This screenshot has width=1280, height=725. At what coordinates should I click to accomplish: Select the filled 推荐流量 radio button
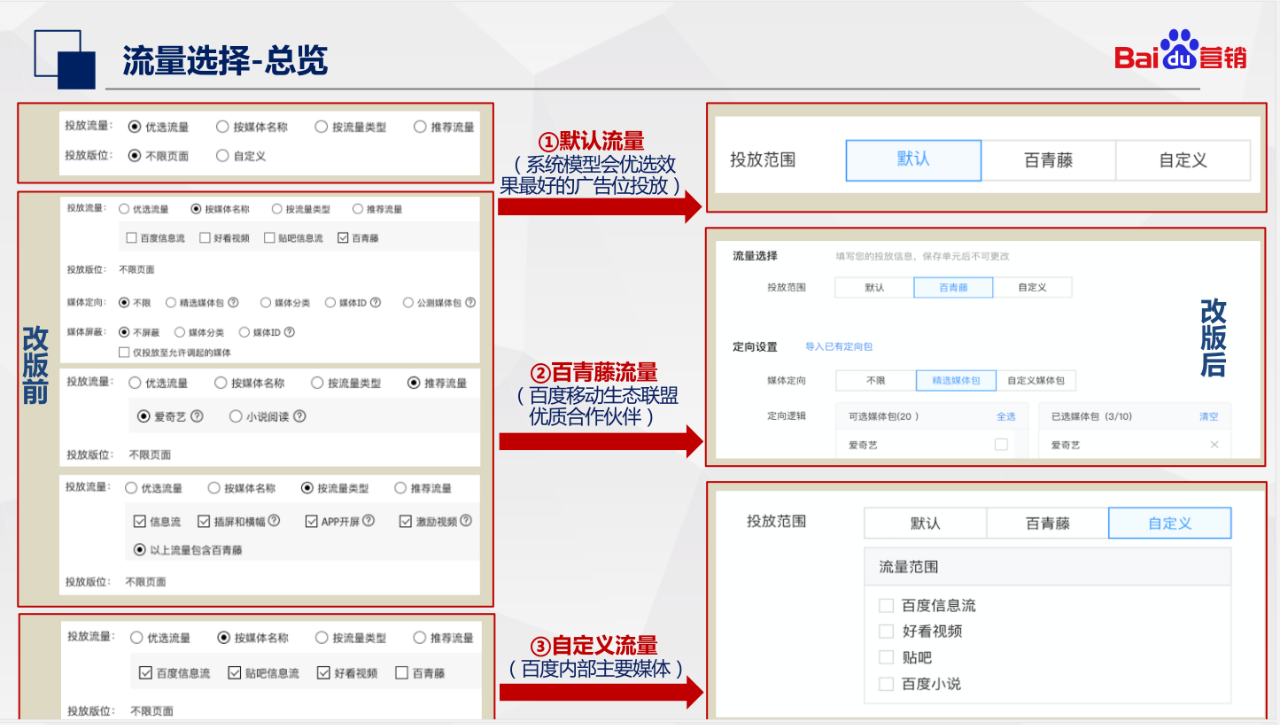[x=414, y=383]
